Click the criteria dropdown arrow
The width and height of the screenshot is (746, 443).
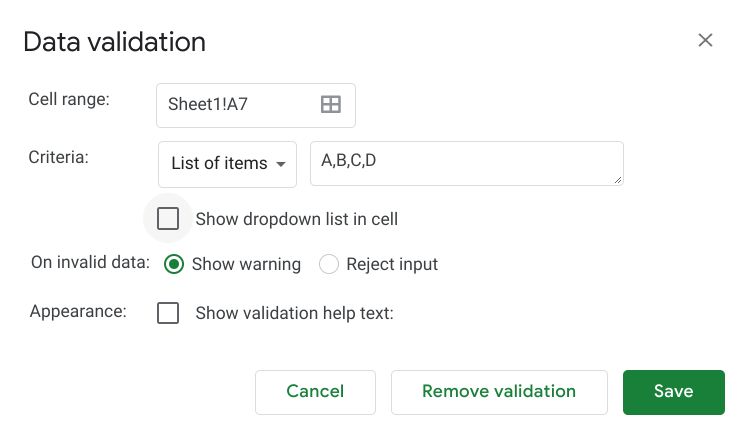[x=281, y=164]
